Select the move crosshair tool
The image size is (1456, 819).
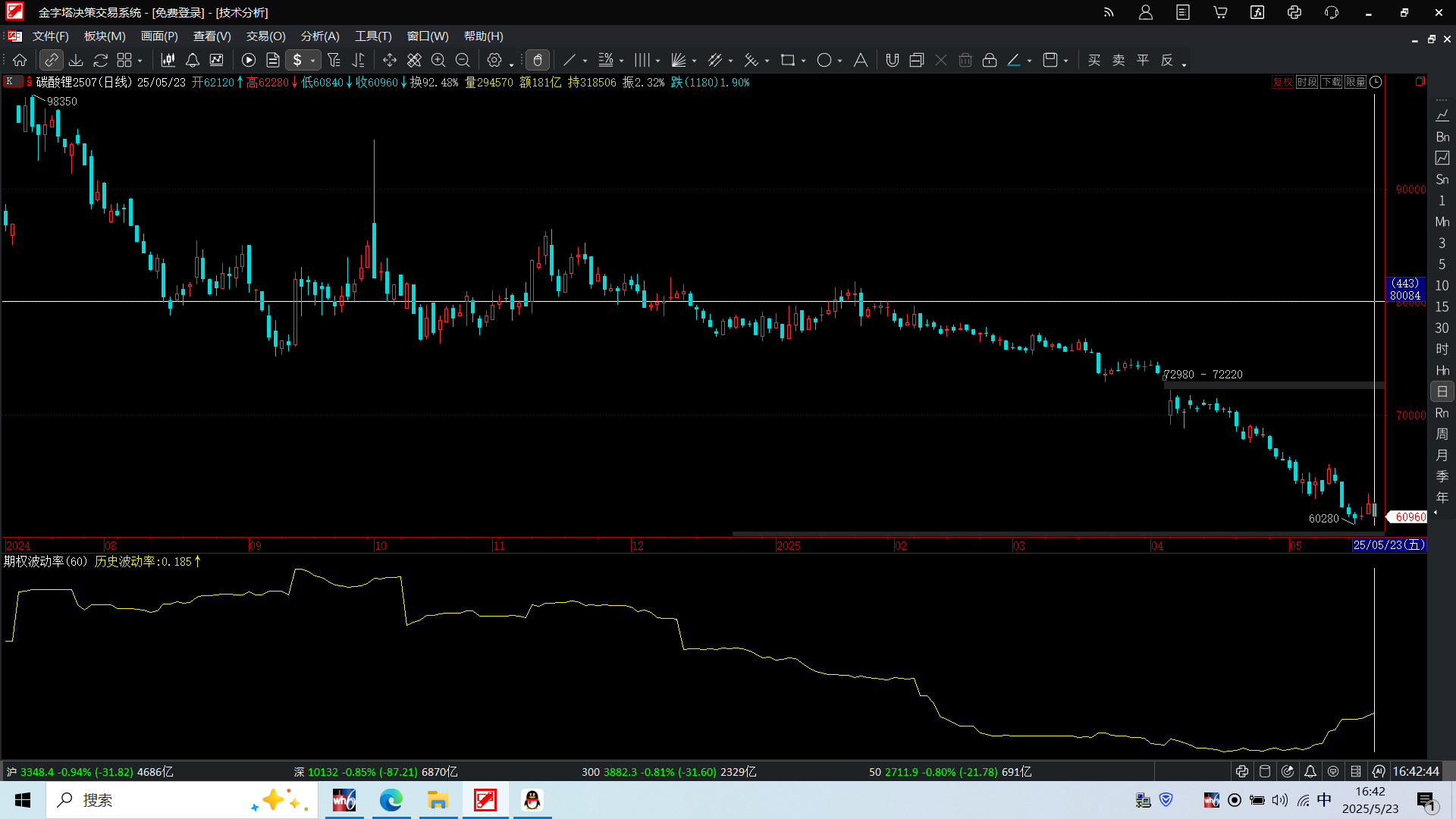point(390,60)
